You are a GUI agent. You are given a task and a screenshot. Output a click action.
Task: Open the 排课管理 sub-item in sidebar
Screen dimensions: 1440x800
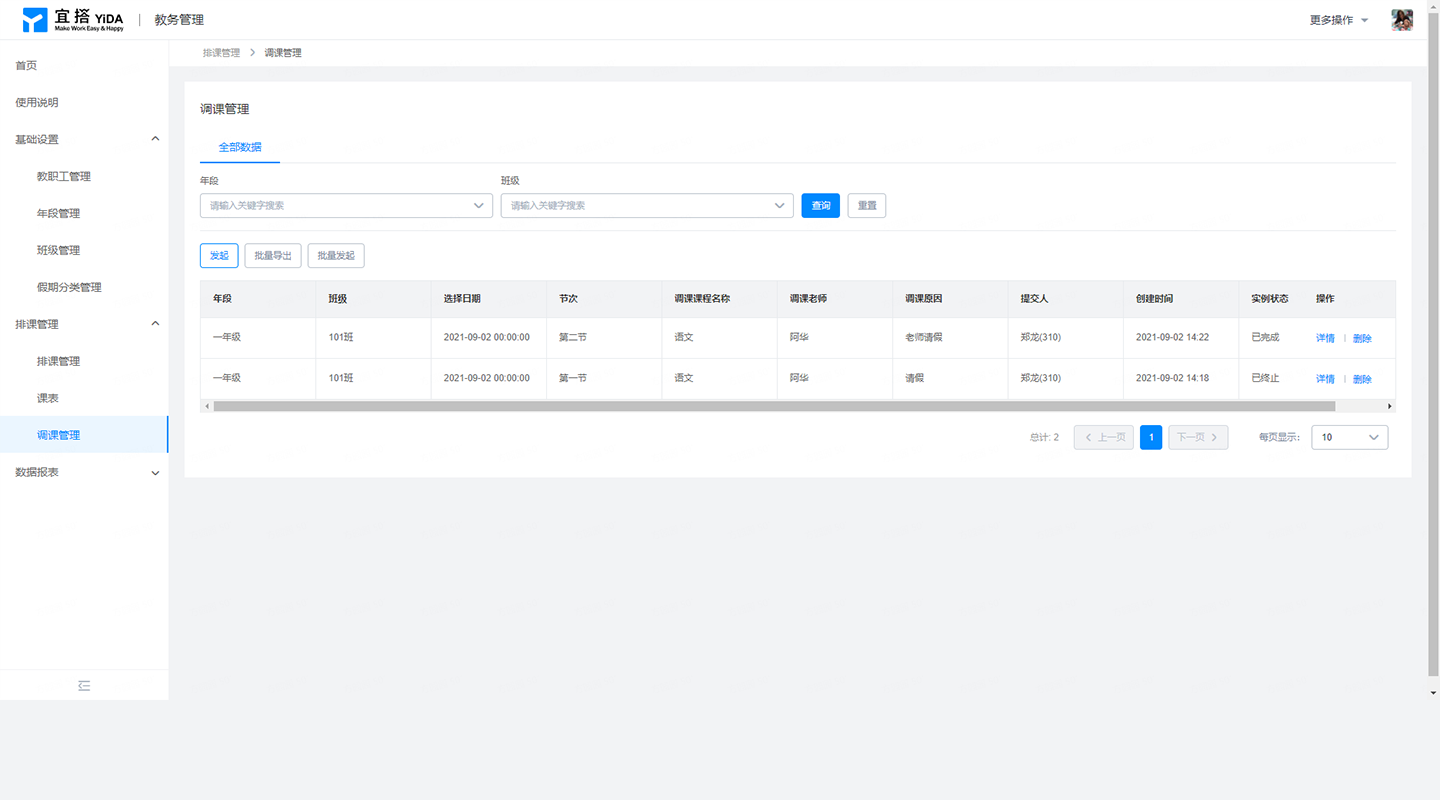pyautogui.click(x=58, y=361)
